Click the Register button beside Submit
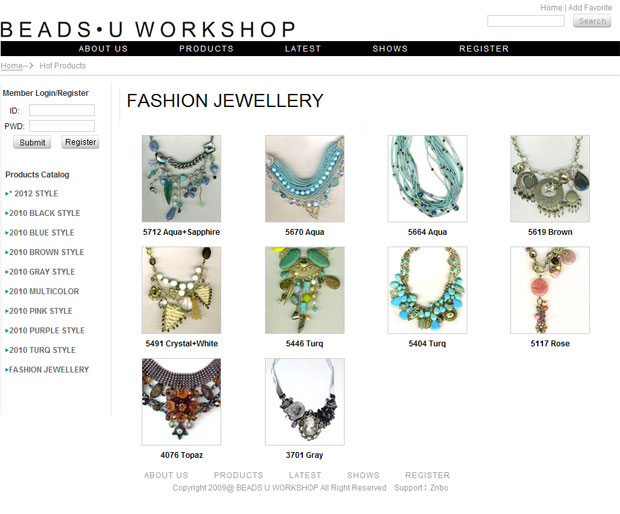Viewport: 620px width, 514px height. coord(80,142)
